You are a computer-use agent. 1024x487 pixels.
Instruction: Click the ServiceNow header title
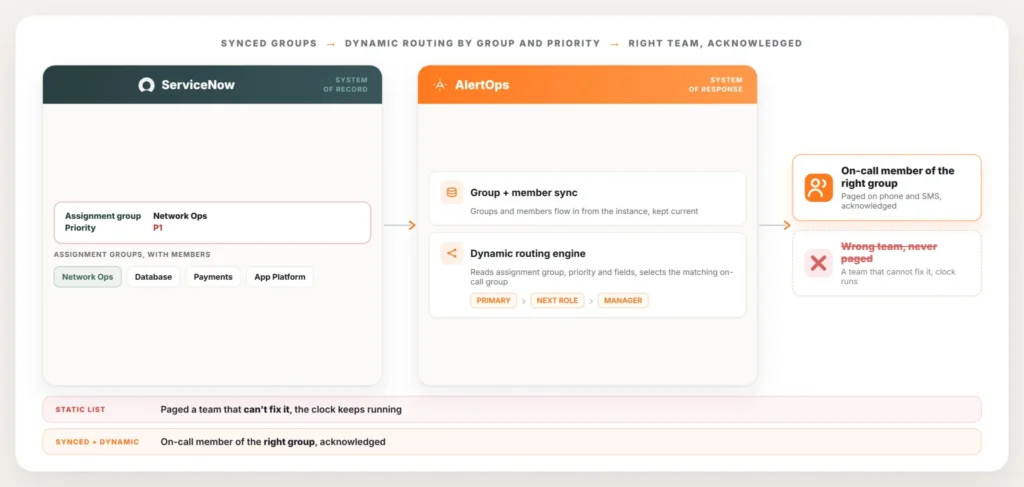pyautogui.click(x=198, y=85)
